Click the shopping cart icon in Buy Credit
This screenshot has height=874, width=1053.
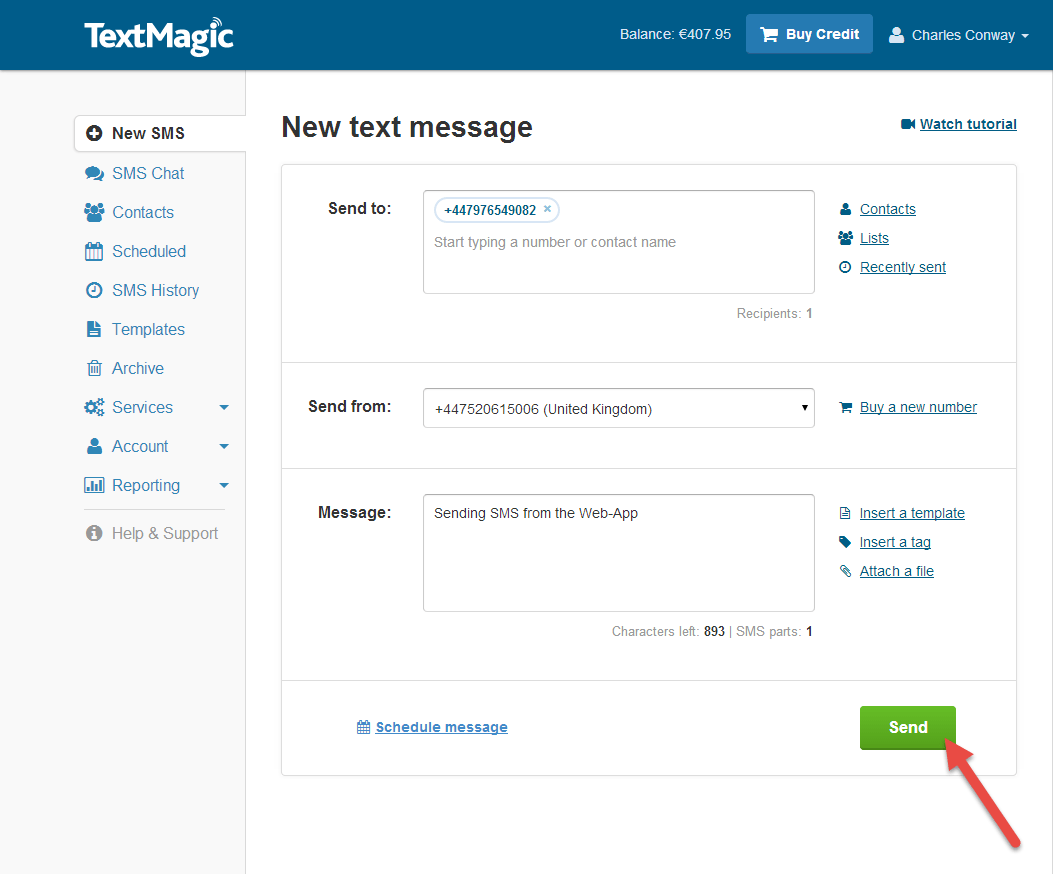(769, 34)
